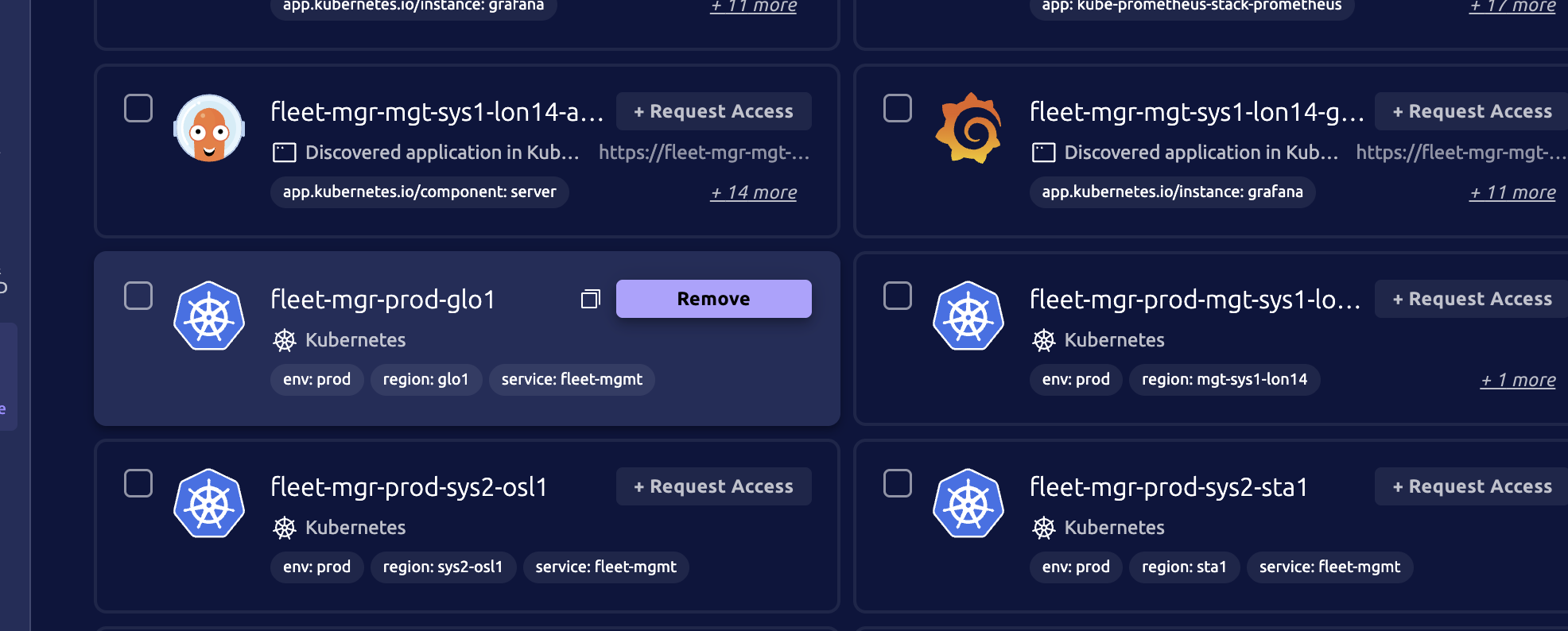The width and height of the screenshot is (1568, 631).
Task: Expand '+ 1 more' labels link
Action: [1518, 380]
